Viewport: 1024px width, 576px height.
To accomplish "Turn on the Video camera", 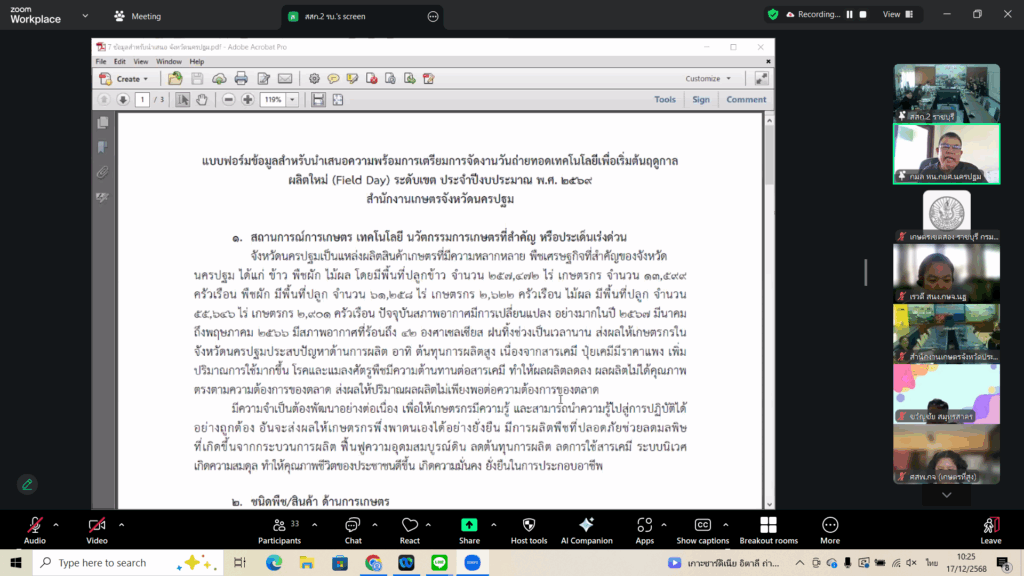I will point(96,530).
